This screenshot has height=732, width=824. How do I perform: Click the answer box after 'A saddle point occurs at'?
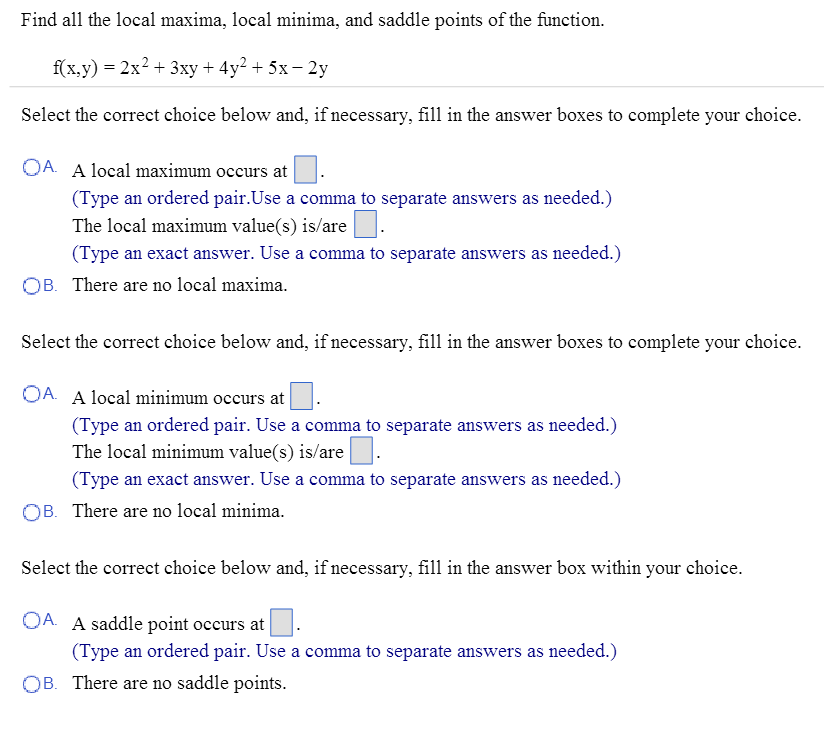[x=282, y=623]
